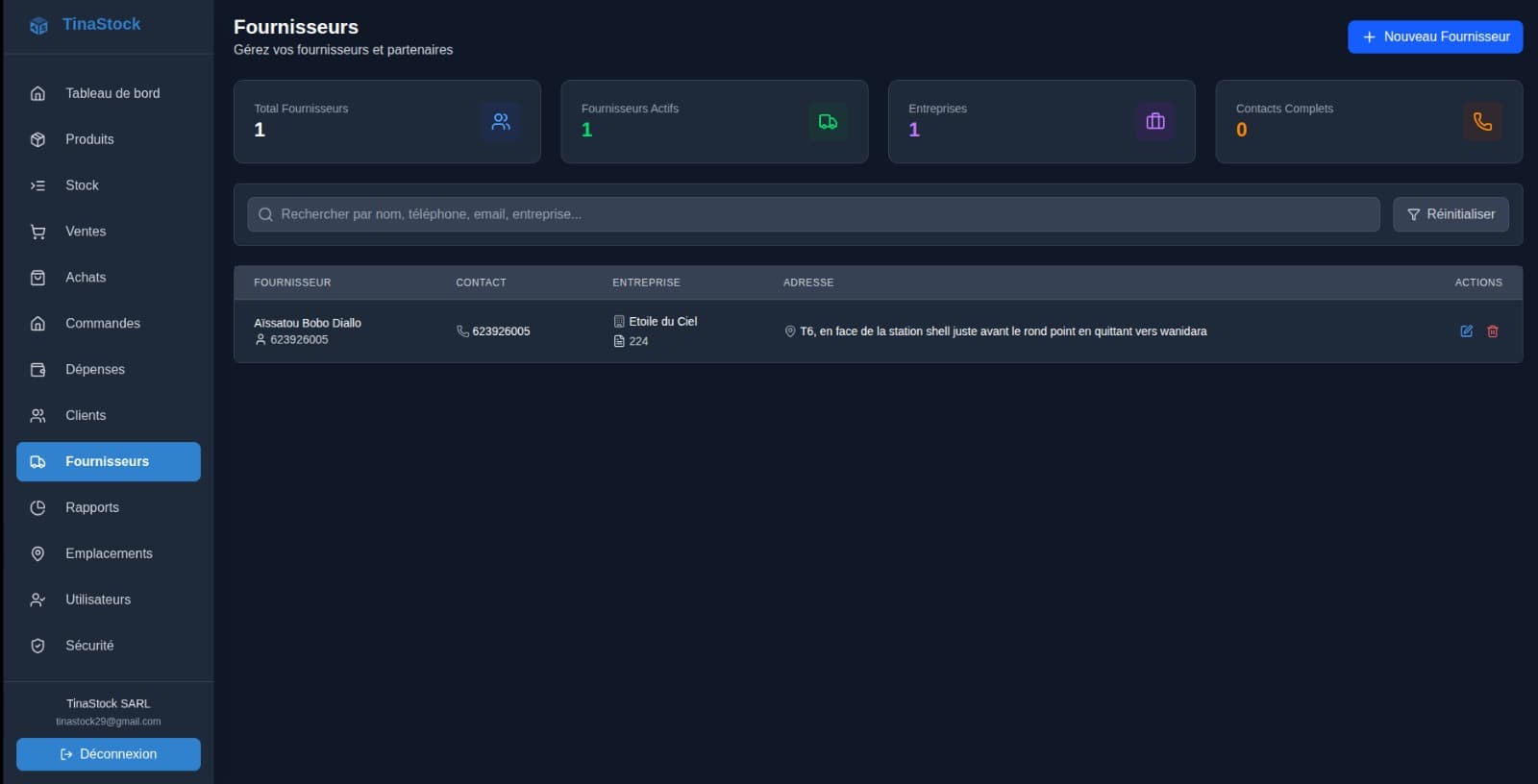
Task: Click the pie chart icon beside Rapports
Action: point(37,508)
